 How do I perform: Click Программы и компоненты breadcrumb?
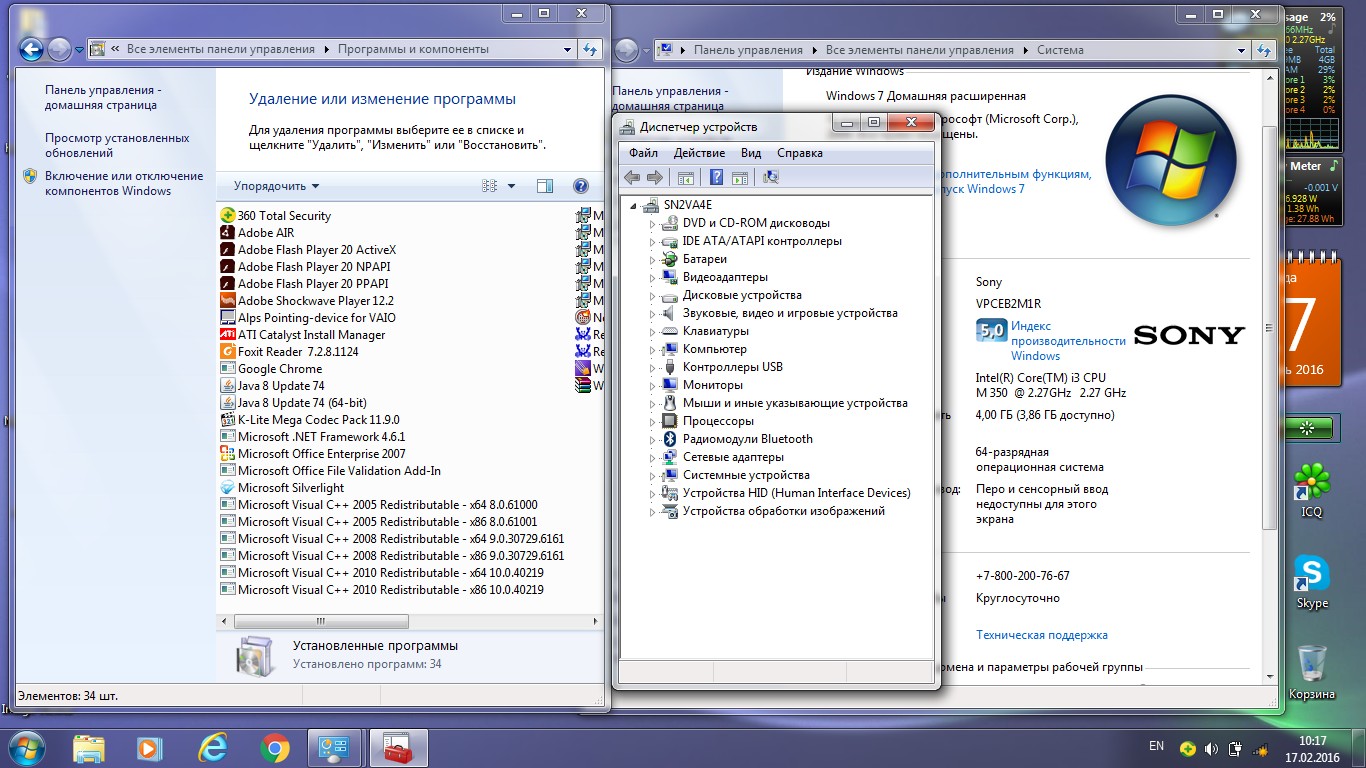(413, 49)
